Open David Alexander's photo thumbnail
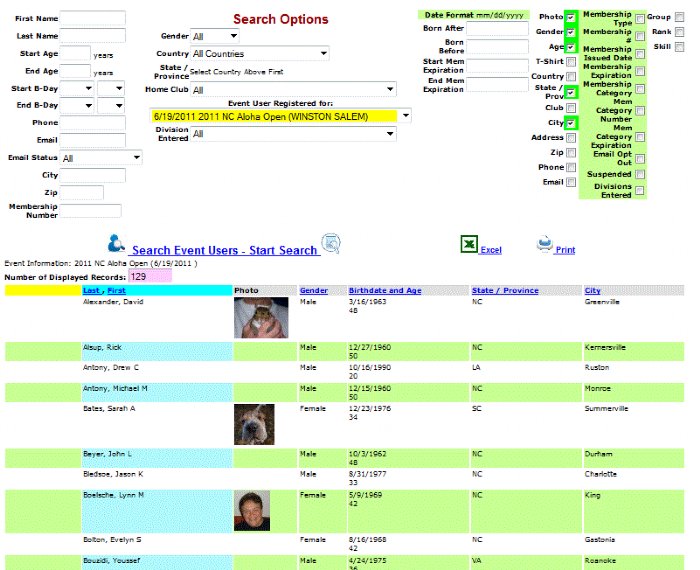Screen dimensions: 700x570 click(x=261, y=317)
